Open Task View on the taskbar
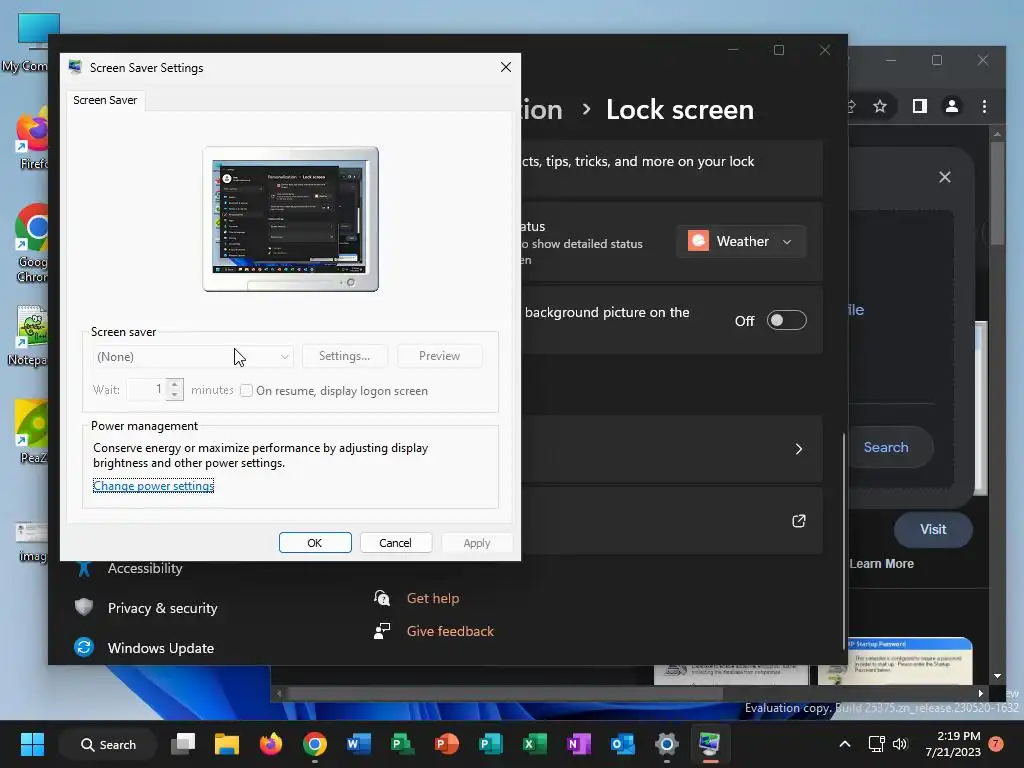Screen dimensions: 1024x768 (183, 744)
